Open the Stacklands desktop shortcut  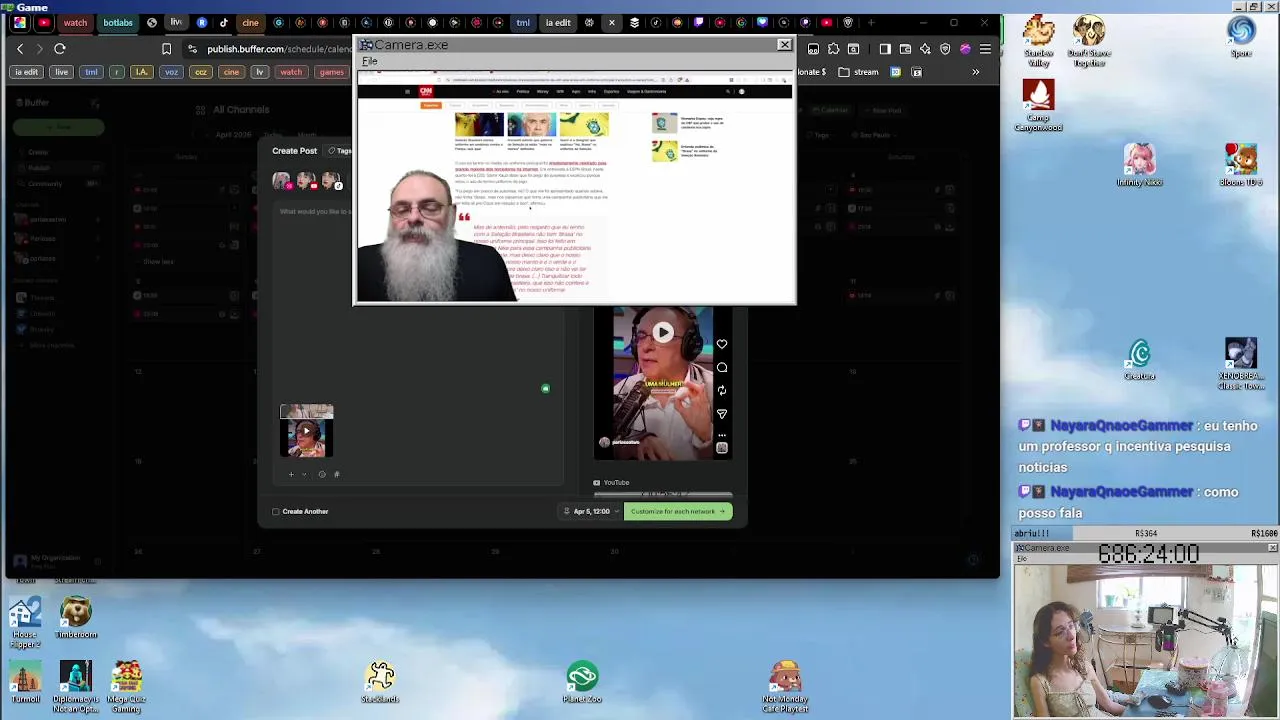click(x=380, y=682)
